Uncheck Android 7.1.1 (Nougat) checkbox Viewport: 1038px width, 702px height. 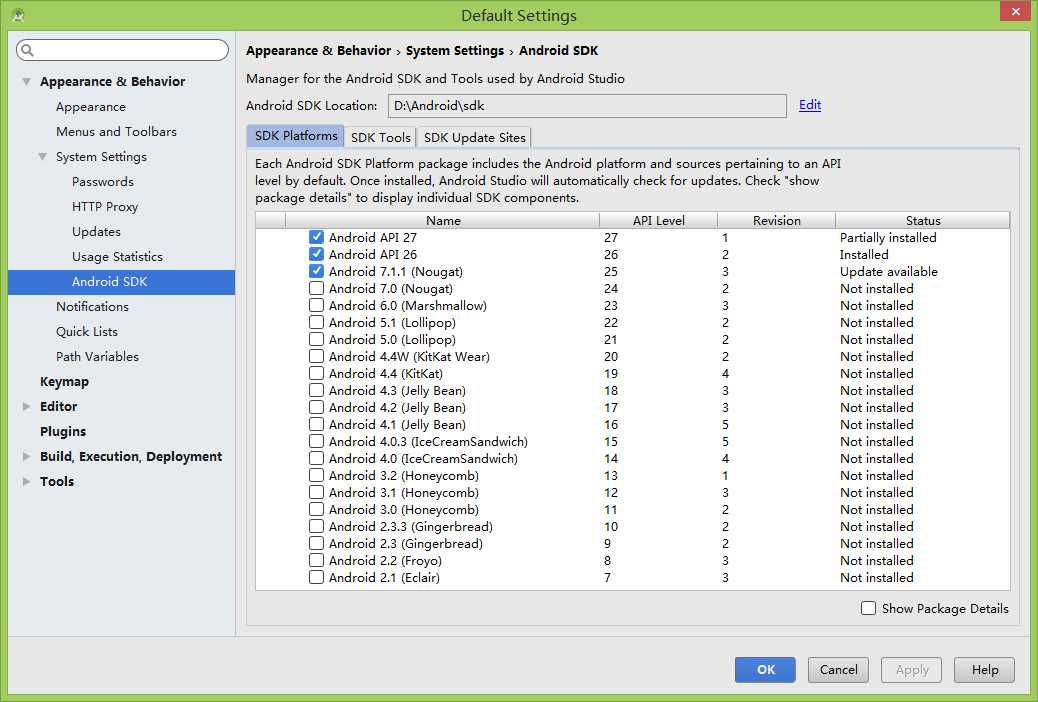click(316, 272)
